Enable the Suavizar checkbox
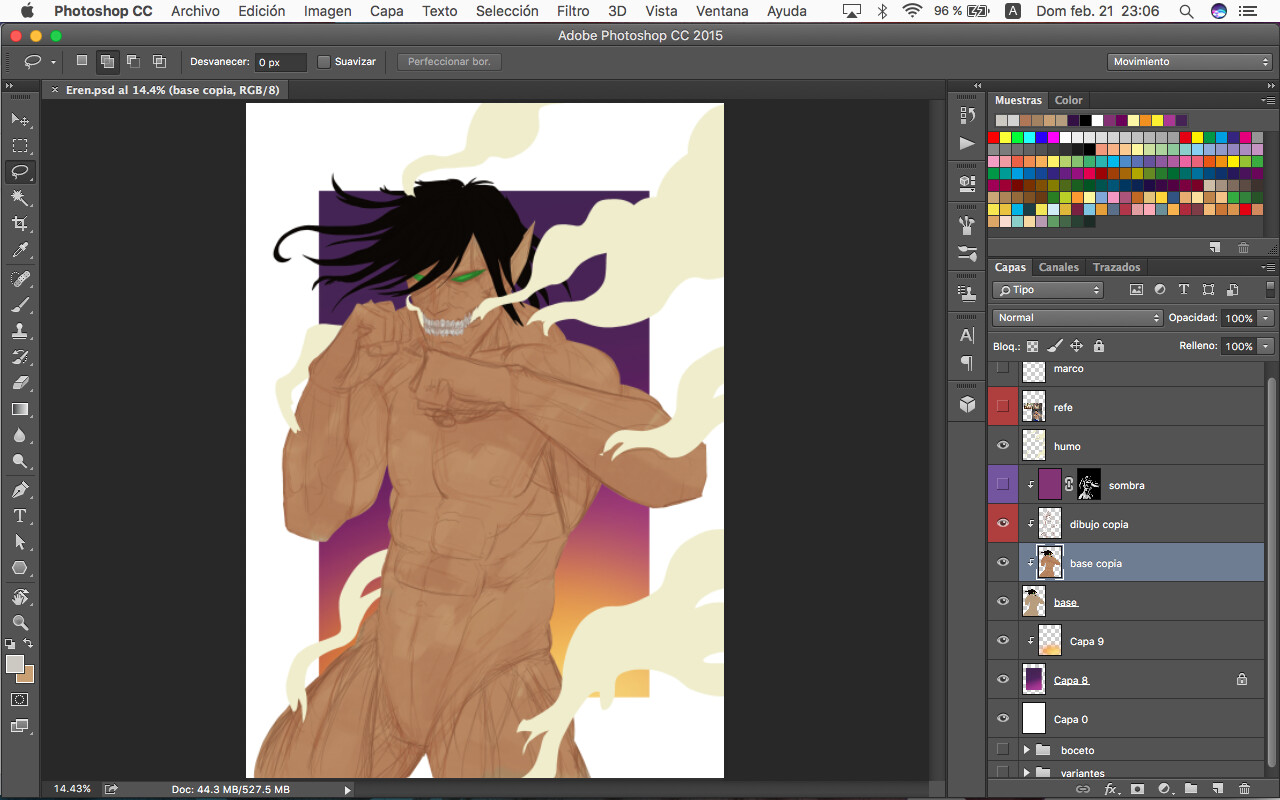 [x=324, y=62]
